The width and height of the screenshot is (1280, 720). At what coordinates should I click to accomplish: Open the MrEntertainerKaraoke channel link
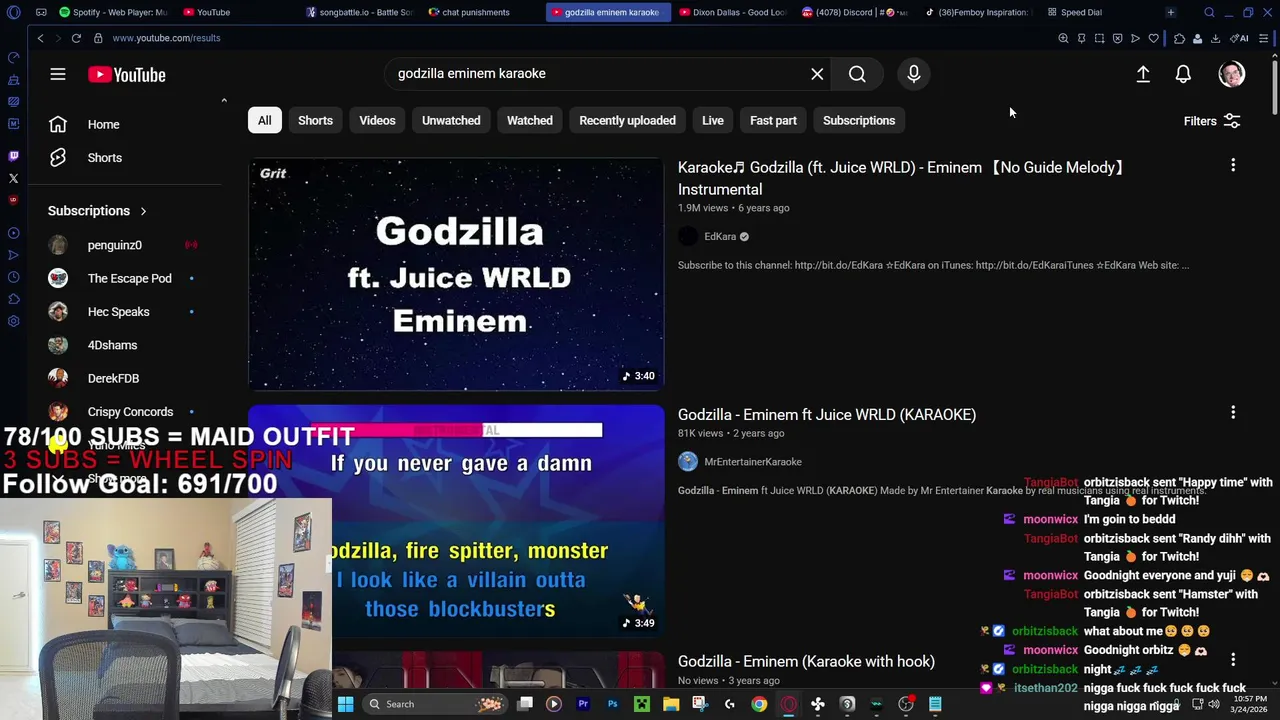point(753,462)
